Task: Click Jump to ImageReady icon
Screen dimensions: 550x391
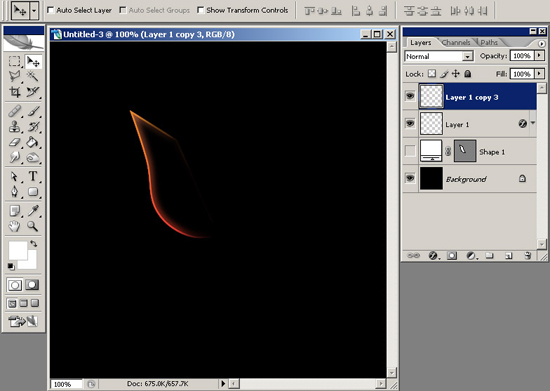Action: point(23,321)
